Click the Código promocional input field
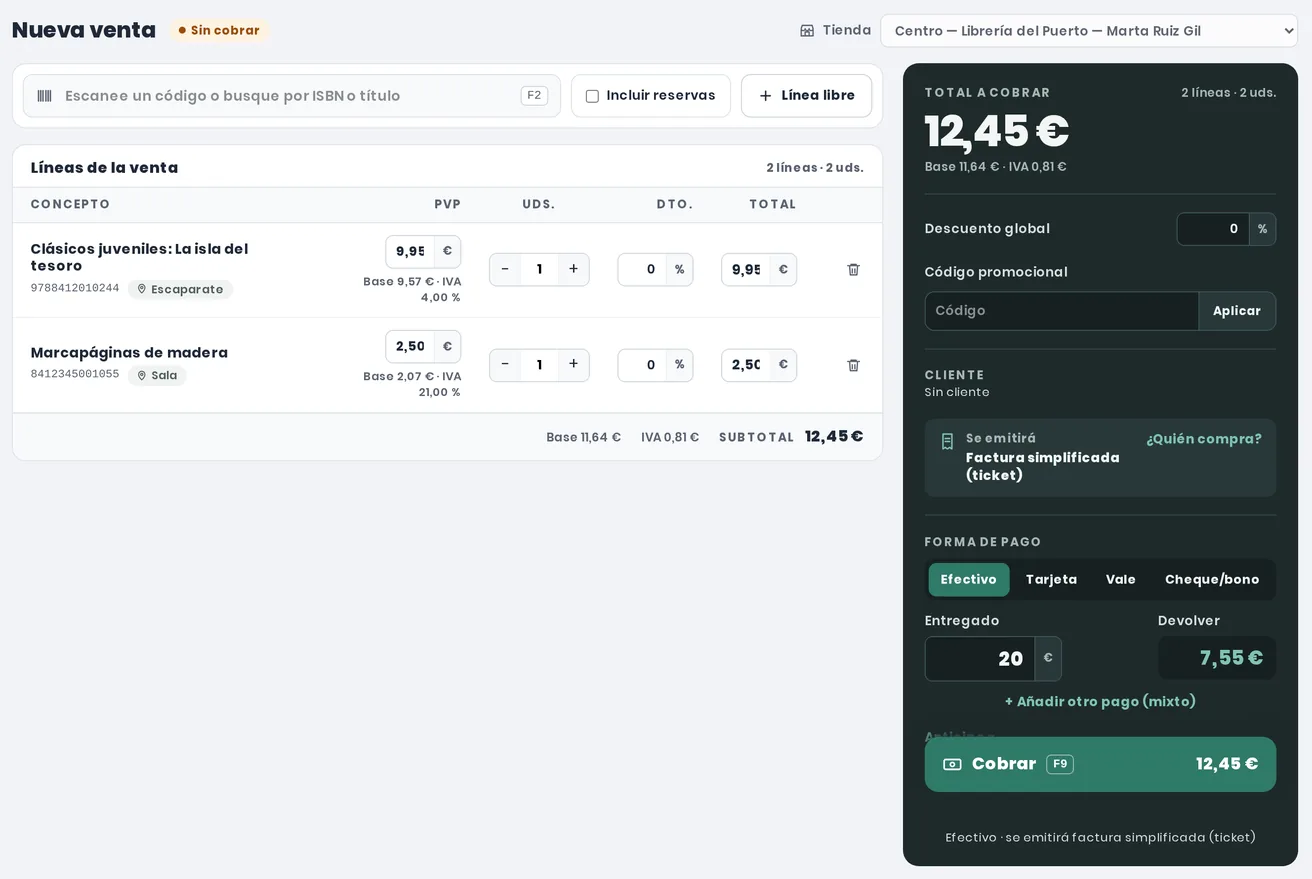This screenshot has width=1312, height=879. (1062, 311)
